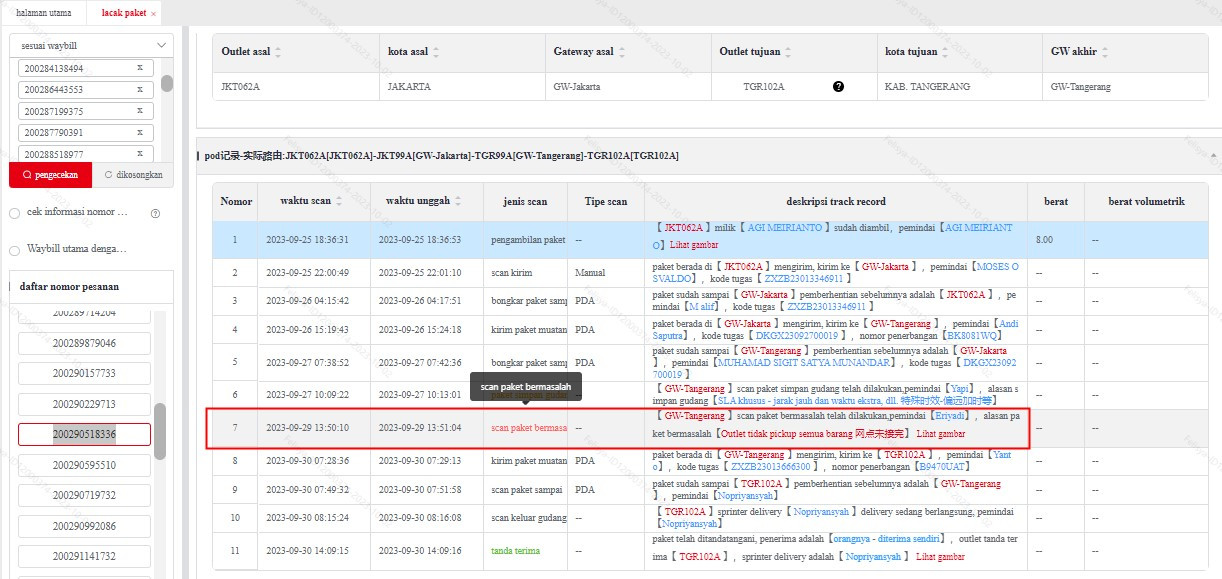Image resolution: width=1222 pixels, height=579 pixels.
Task: Open the sesuai waybill dropdown
Action: click(91, 46)
